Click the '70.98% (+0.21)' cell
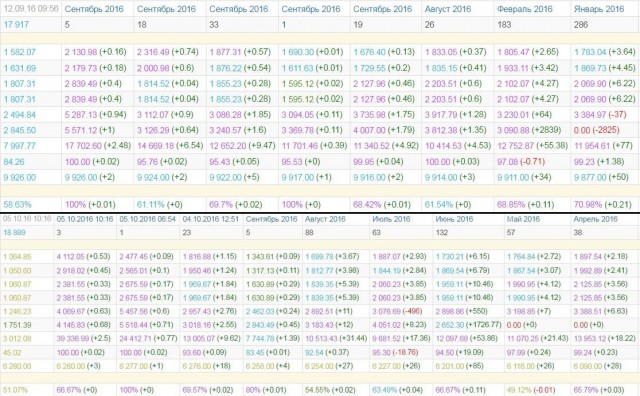Screen dimensions: 640x396 coord(602,204)
